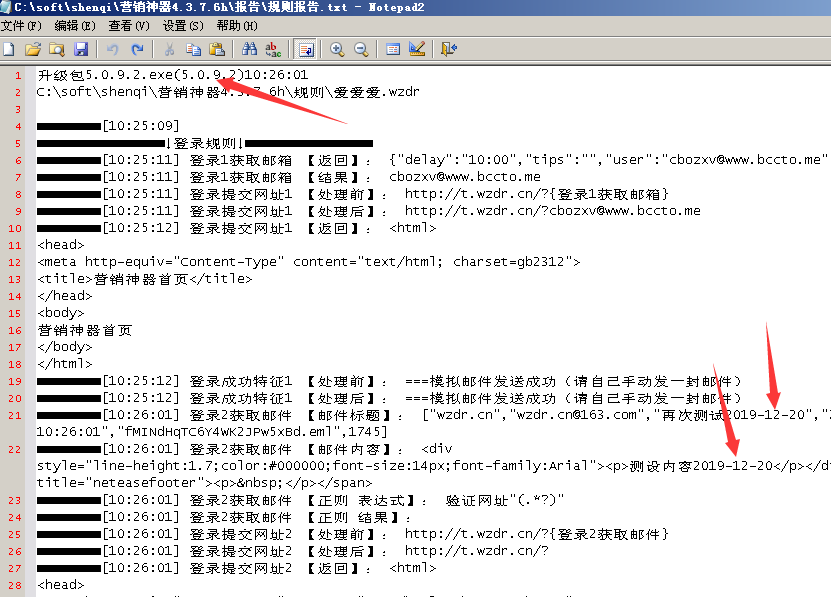Open the 编辑(E) menu
Screen dimensions: 831x597
pos(75,25)
